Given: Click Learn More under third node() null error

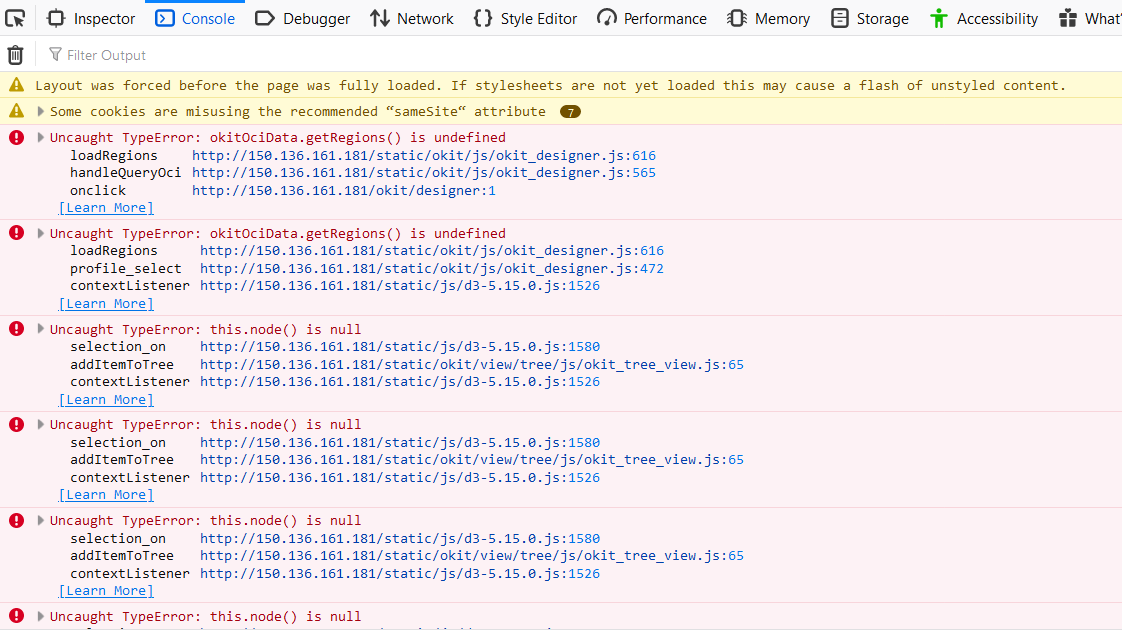Looking at the screenshot, I should [106, 591].
